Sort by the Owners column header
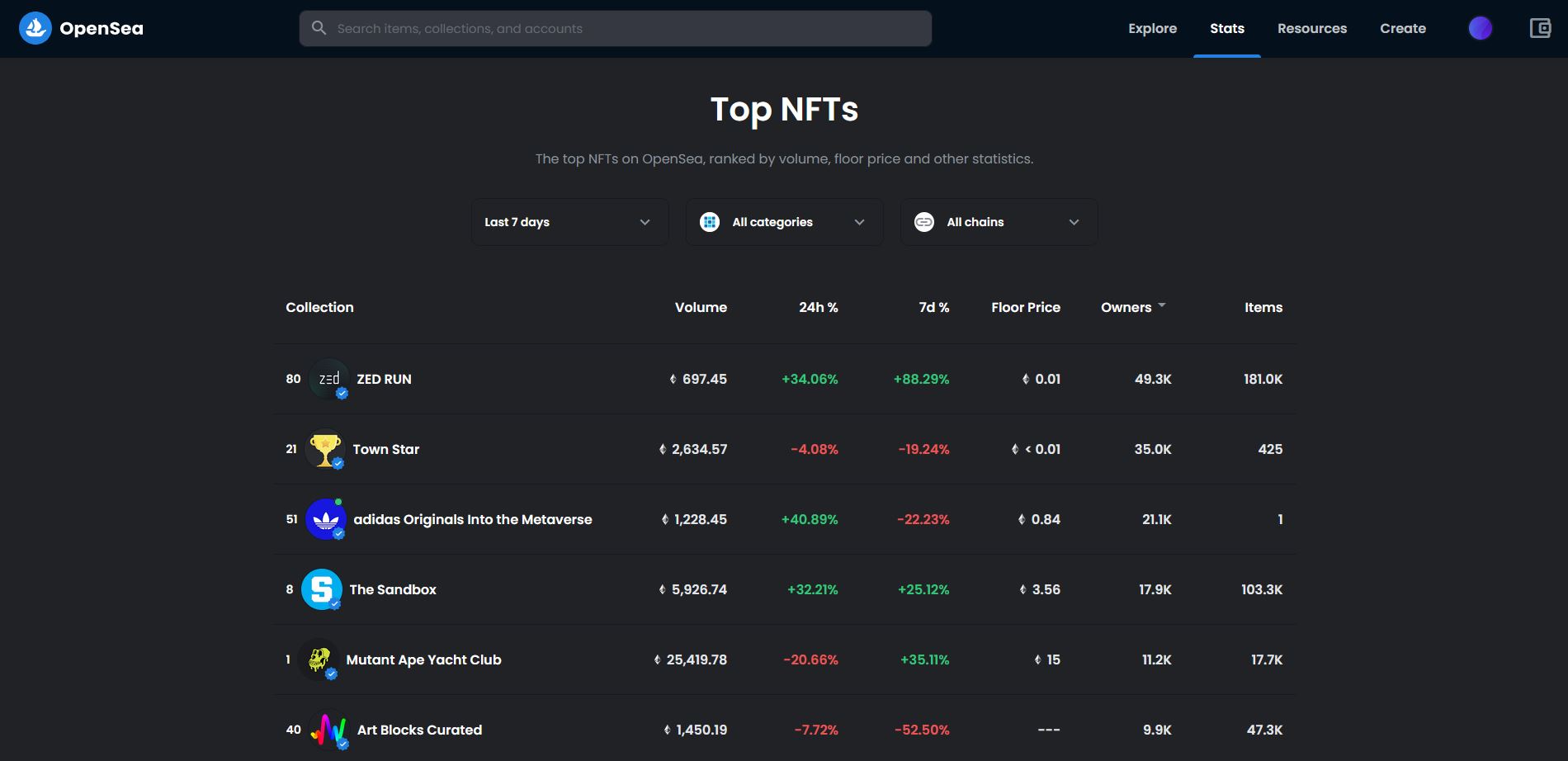 pos(1126,307)
